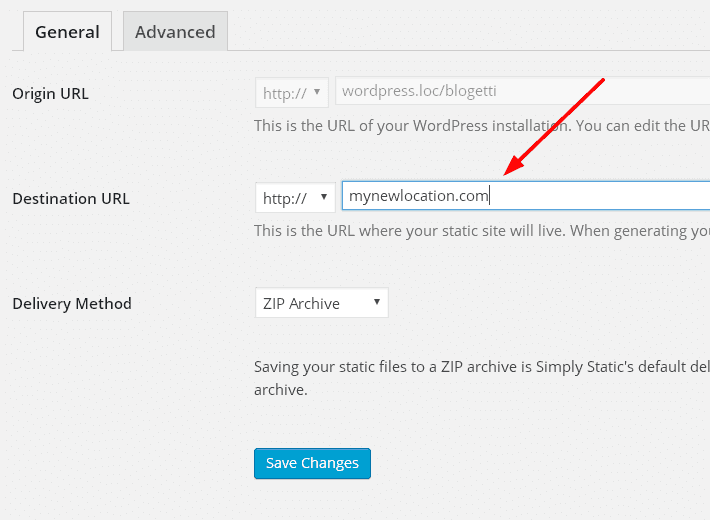Click the arrow on Destination URL http:// select
The image size is (710, 520).
[x=324, y=198]
